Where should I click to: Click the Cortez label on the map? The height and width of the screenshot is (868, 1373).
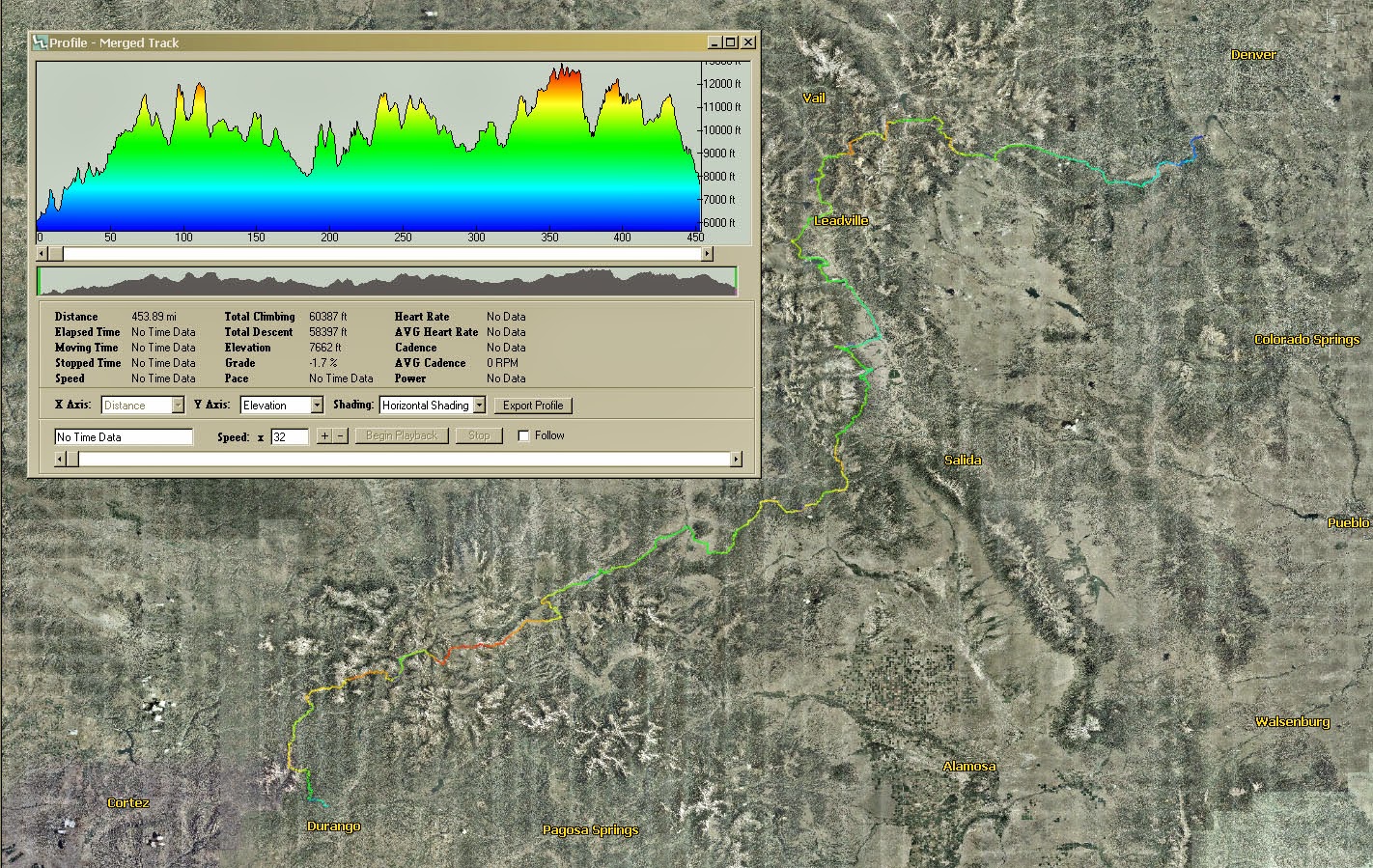128,802
